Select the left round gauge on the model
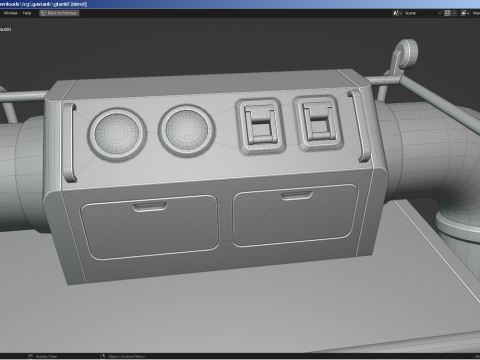This screenshot has height=360, width=480. [117, 134]
